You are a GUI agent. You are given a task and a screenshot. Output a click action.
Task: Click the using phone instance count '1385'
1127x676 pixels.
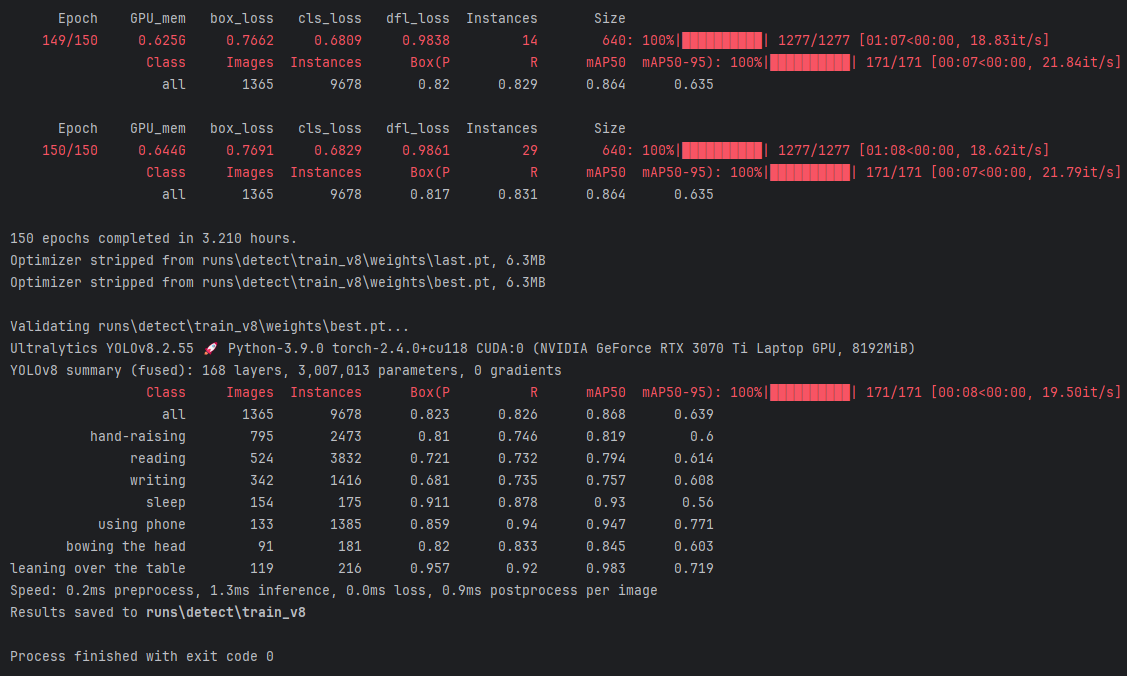tap(346, 524)
